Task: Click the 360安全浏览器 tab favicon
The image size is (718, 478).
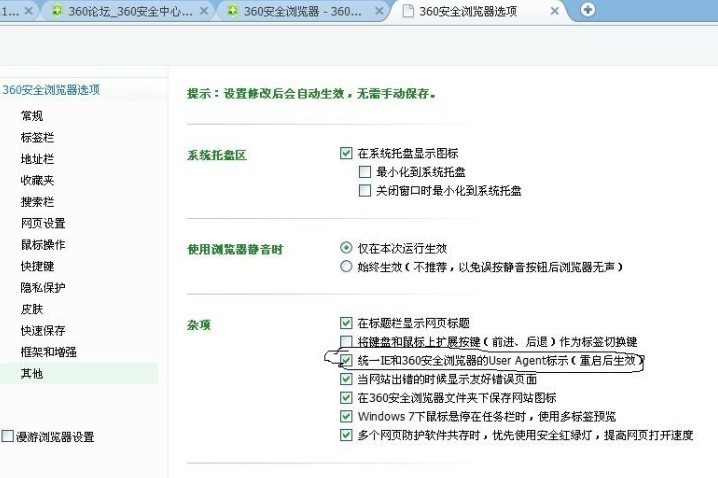Action: pos(233,11)
